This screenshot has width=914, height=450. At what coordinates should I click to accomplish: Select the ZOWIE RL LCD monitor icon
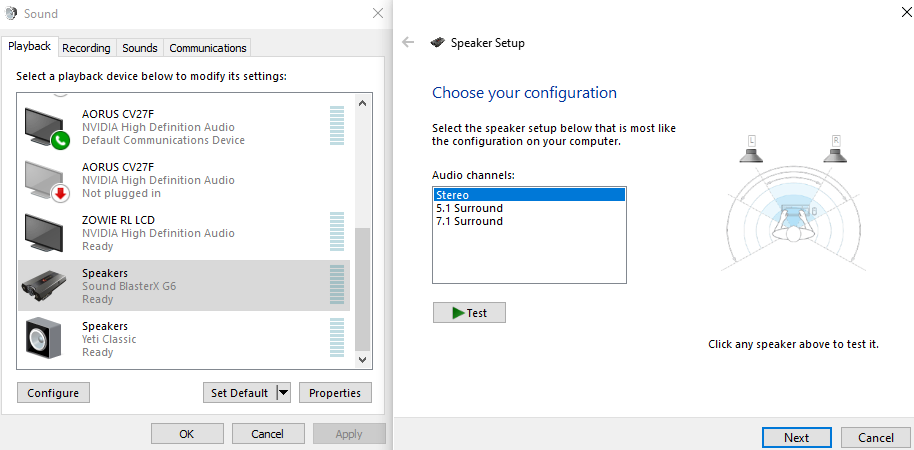coord(44,233)
